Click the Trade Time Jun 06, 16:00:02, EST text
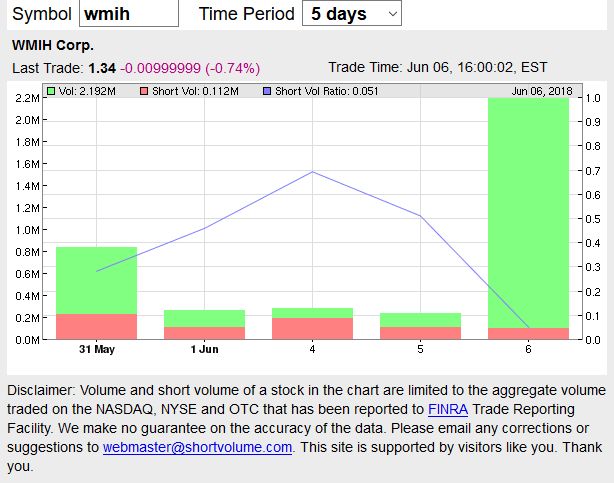This screenshot has width=614, height=483. [437, 67]
